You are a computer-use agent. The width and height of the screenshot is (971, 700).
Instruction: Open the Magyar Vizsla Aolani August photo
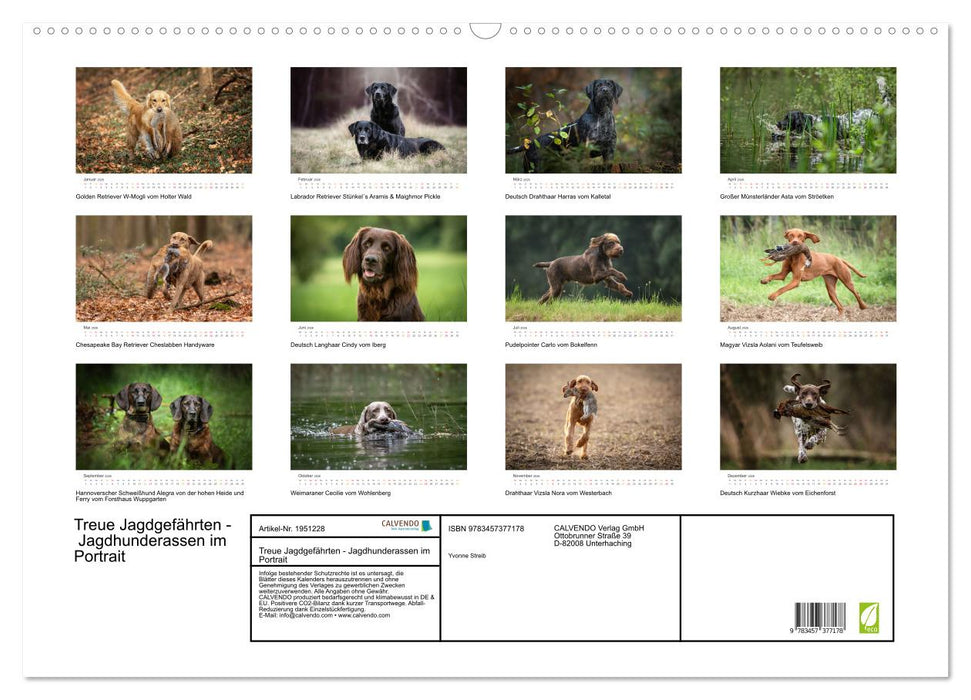[808, 268]
